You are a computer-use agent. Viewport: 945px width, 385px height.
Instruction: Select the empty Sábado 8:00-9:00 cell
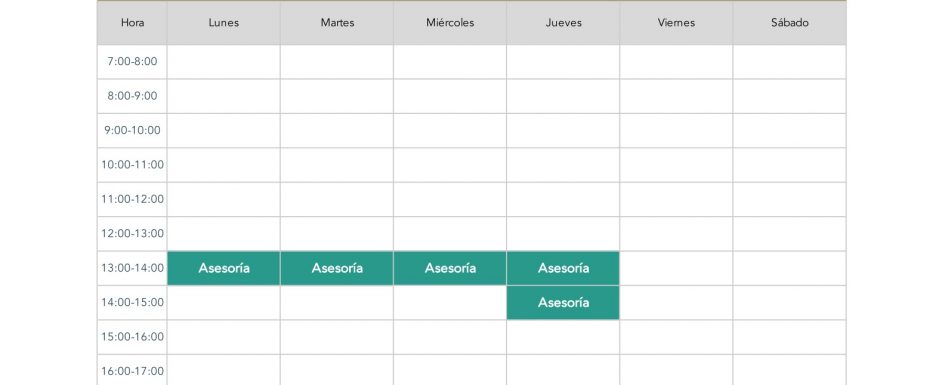[790, 96]
